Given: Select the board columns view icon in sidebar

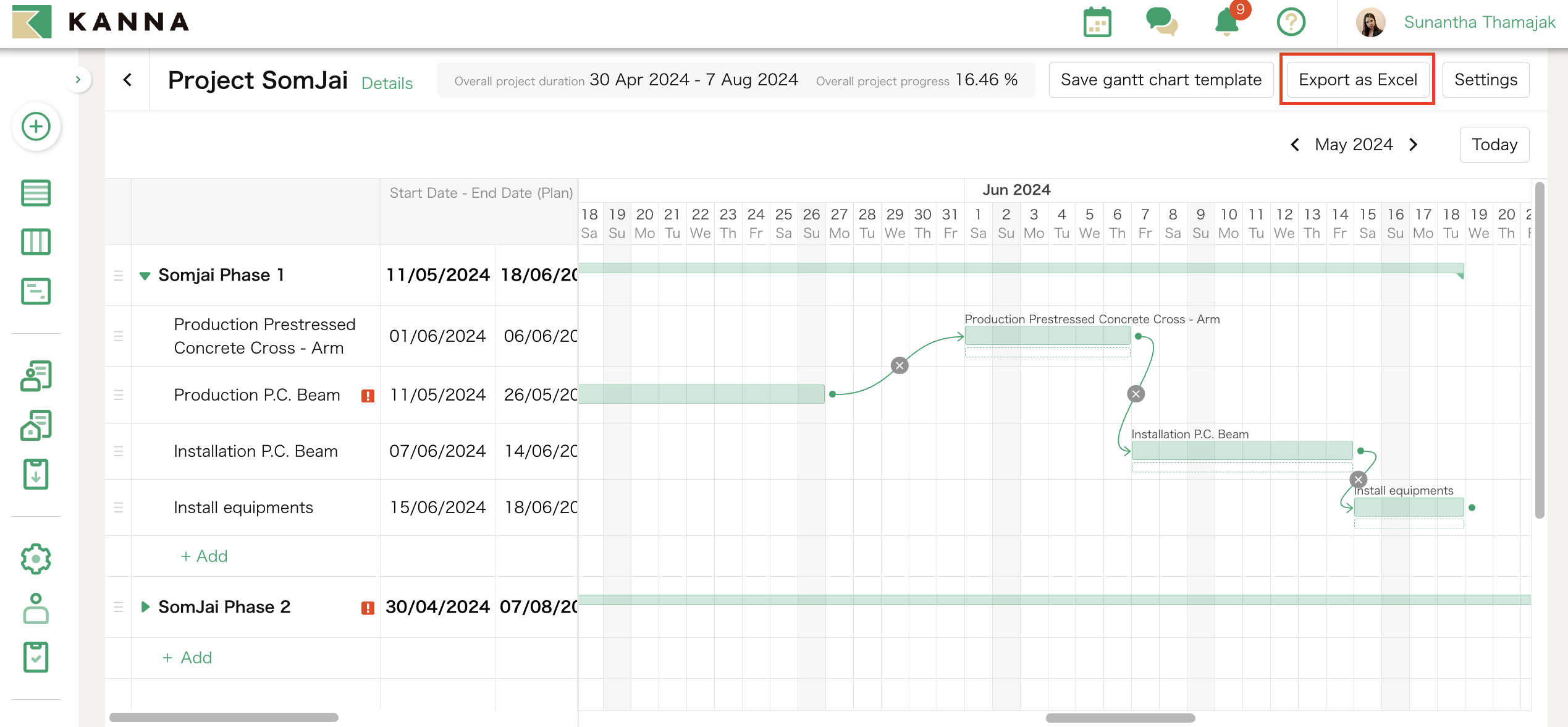Looking at the screenshot, I should click(x=35, y=242).
